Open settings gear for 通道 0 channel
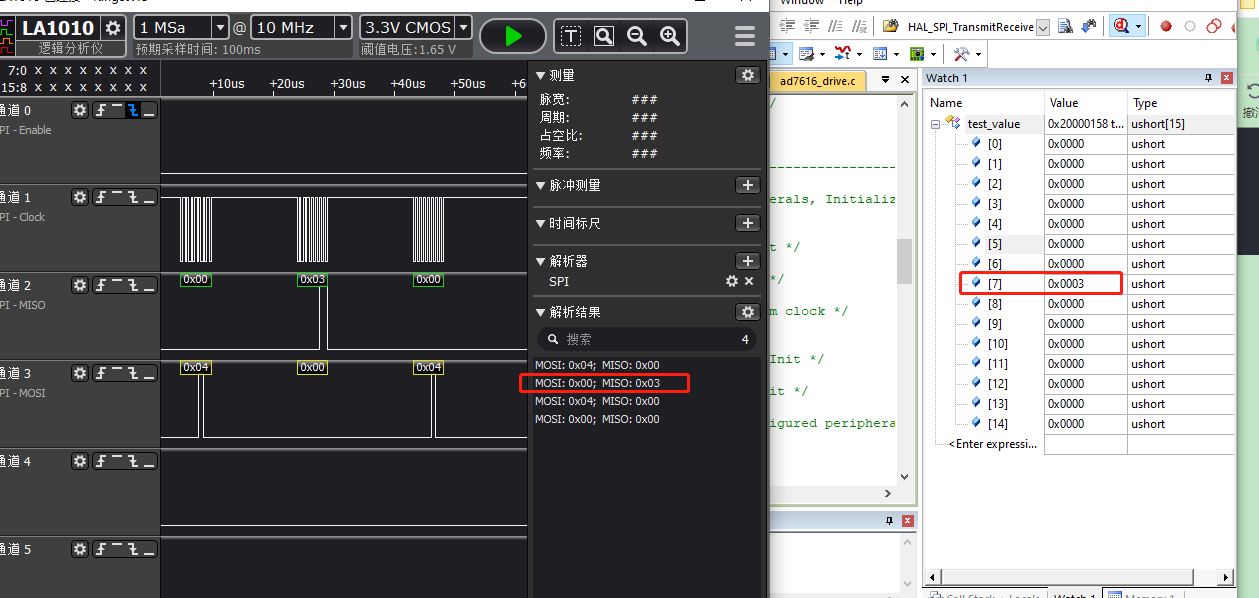This screenshot has width=1259, height=598. point(80,109)
